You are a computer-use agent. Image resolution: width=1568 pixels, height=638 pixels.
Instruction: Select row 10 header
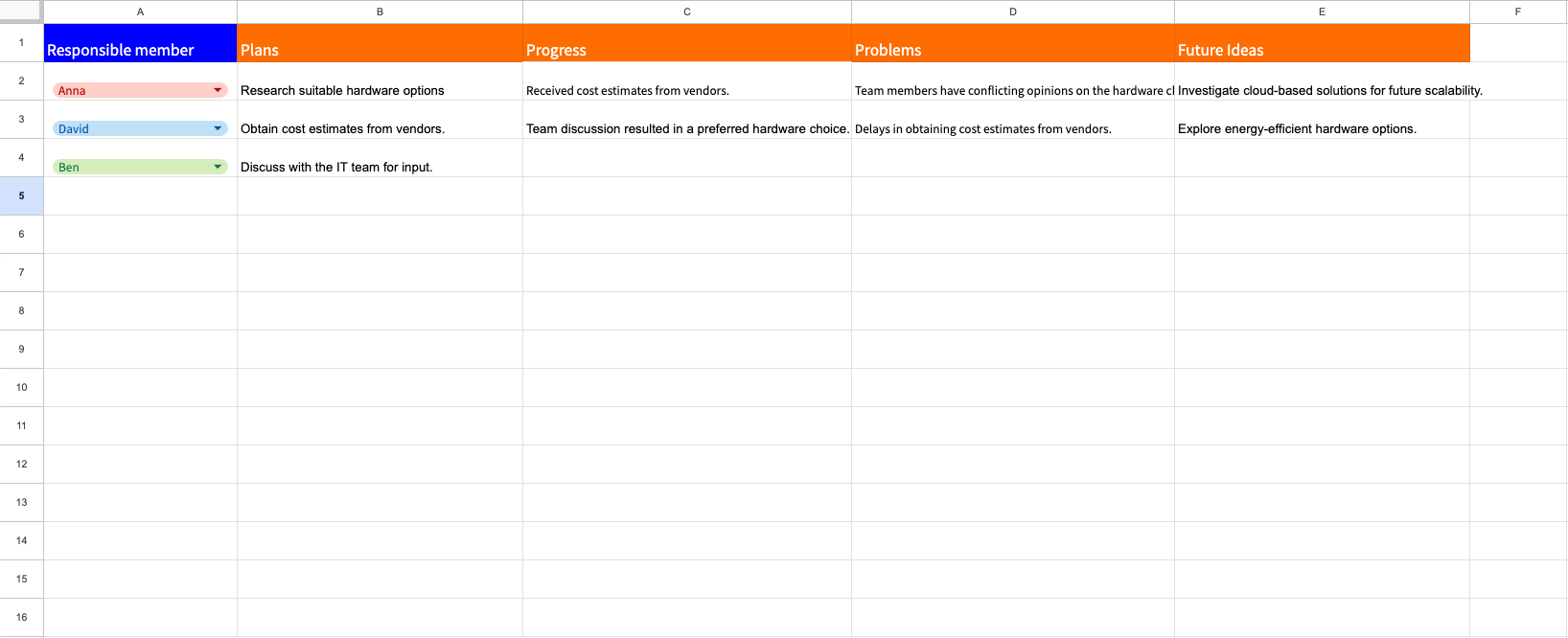(21, 388)
